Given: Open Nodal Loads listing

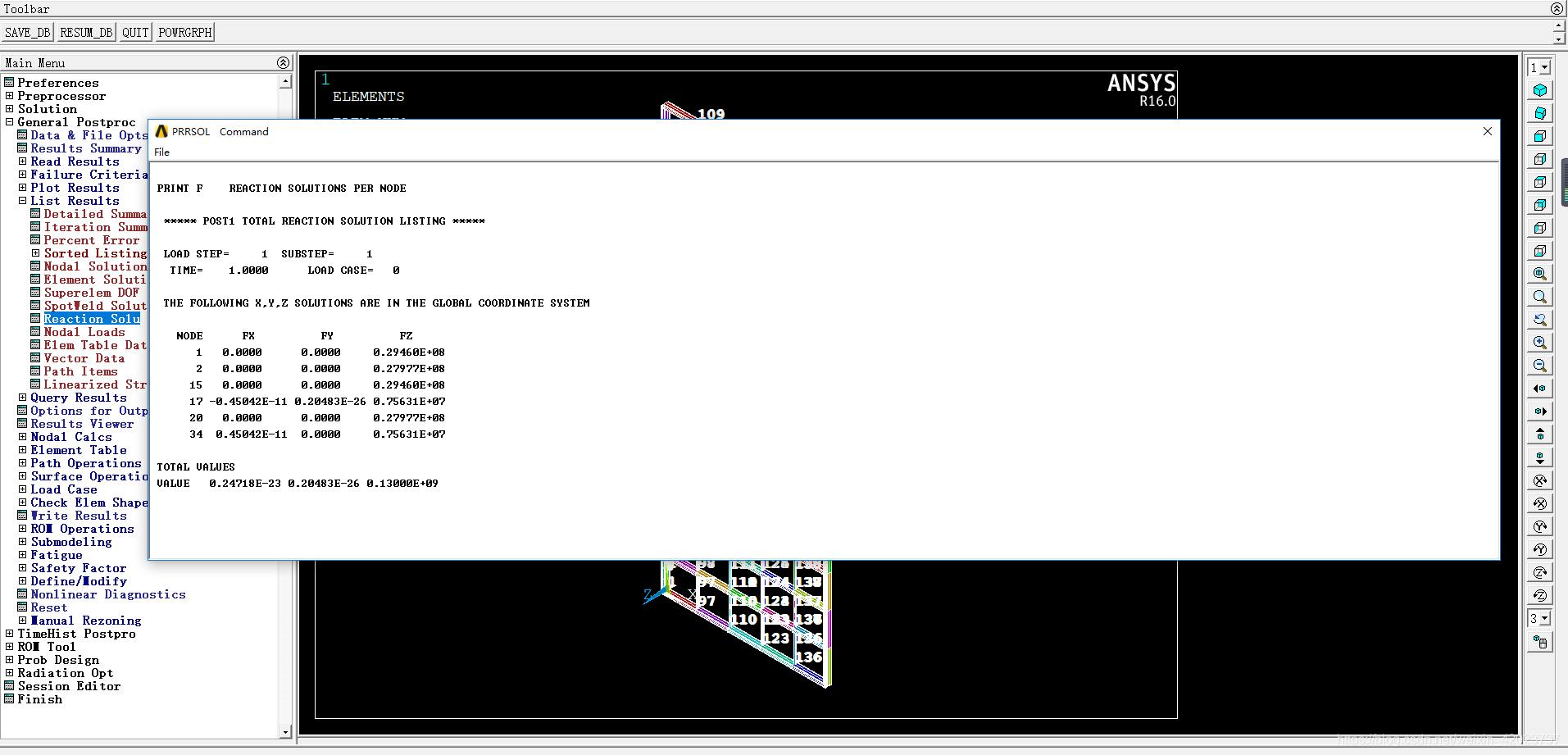Looking at the screenshot, I should tap(84, 332).
